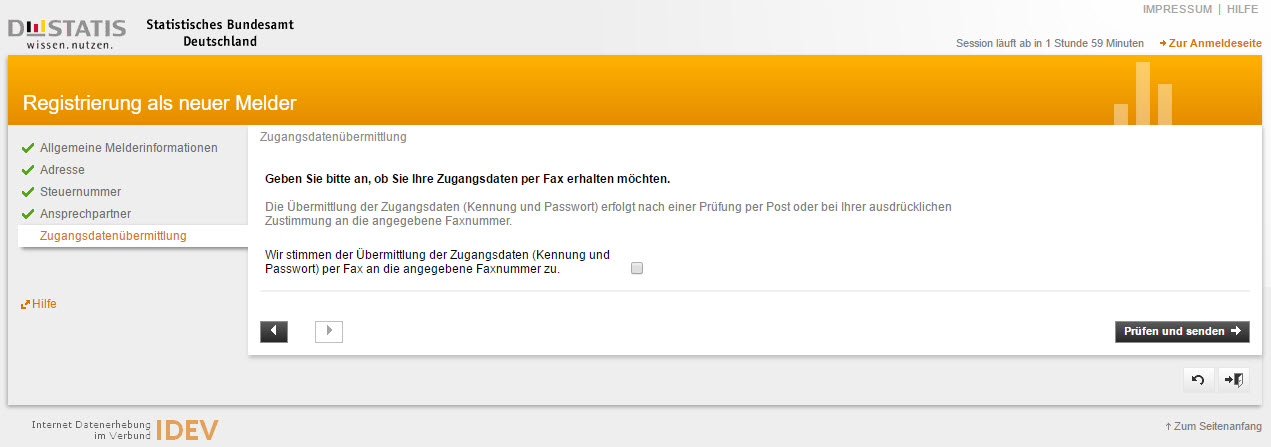Image resolution: width=1271 pixels, height=447 pixels.
Task: Jump via Zum Seitenanfang link
Action: [x=1213, y=426]
